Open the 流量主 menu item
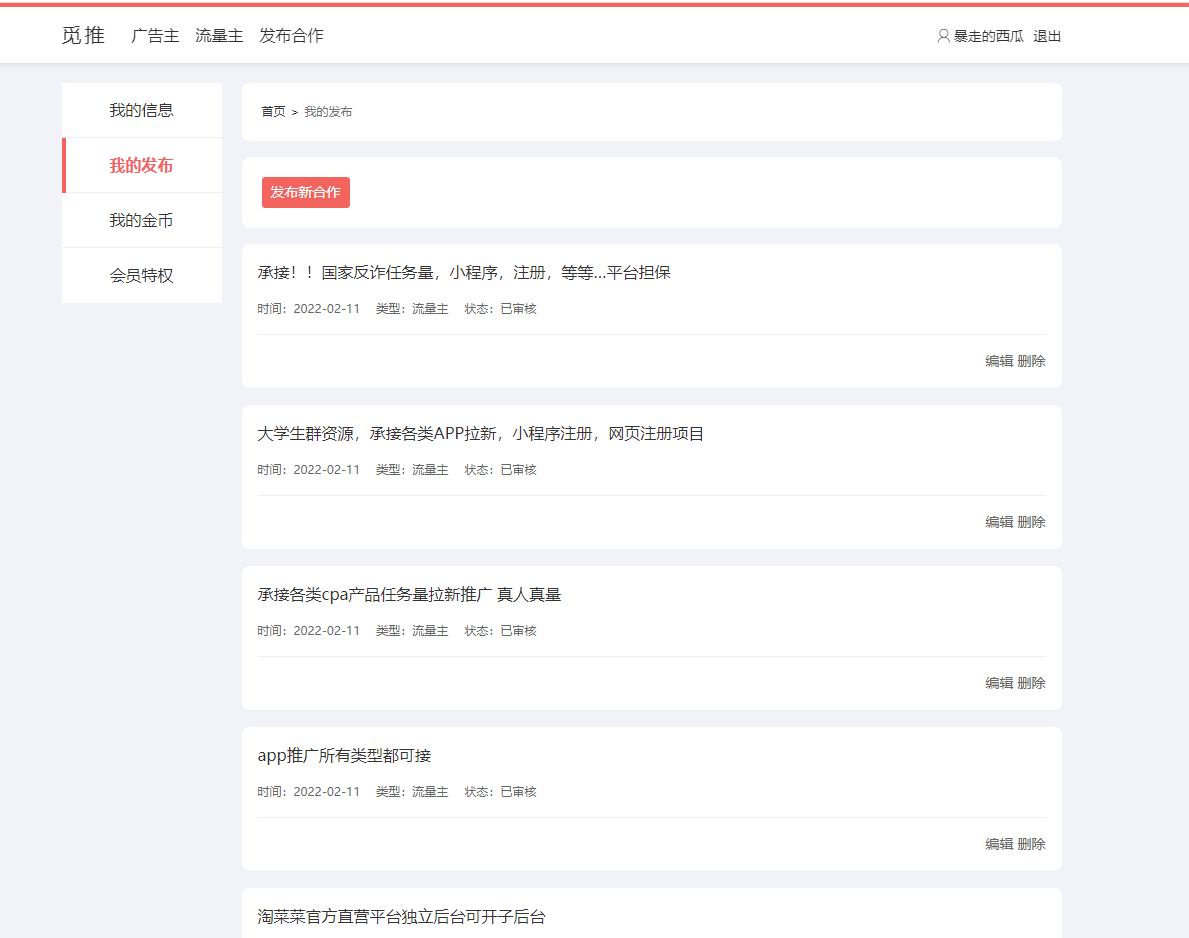 click(219, 35)
